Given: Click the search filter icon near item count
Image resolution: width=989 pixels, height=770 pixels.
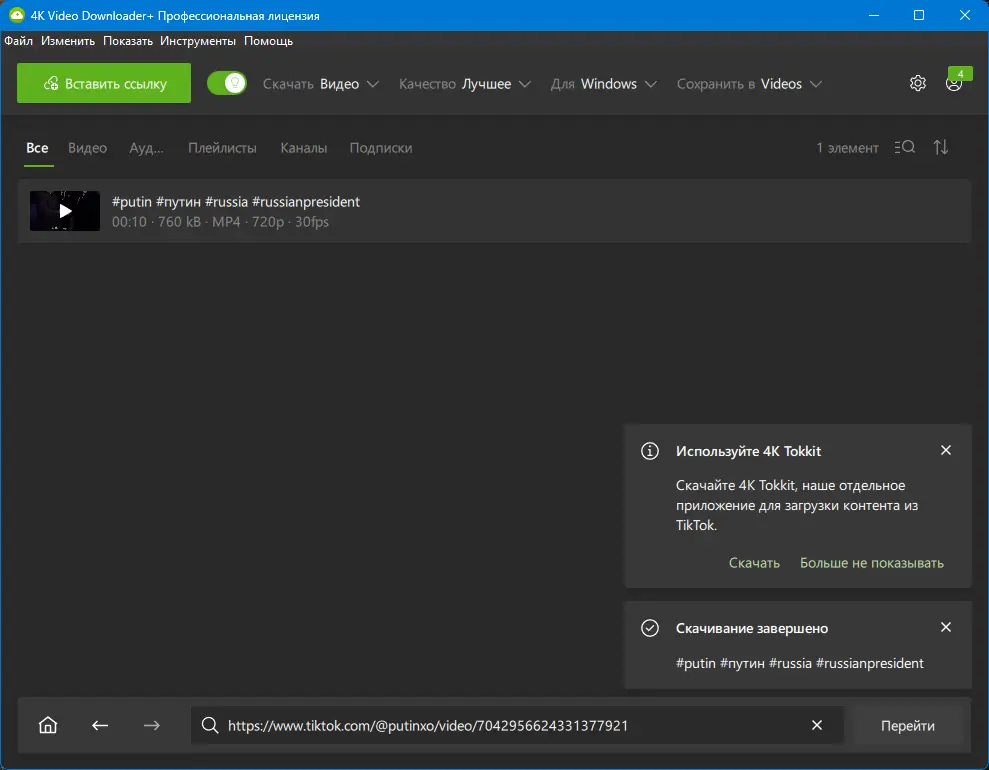Looking at the screenshot, I should click(903, 147).
